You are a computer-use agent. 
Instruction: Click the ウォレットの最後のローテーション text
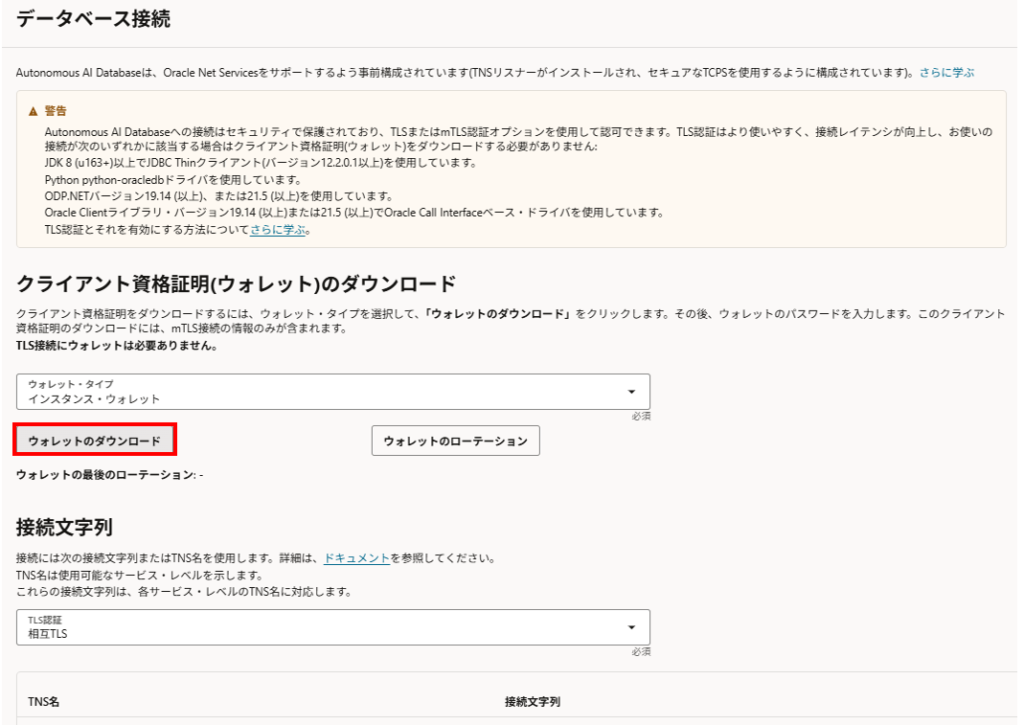[x=108, y=474]
